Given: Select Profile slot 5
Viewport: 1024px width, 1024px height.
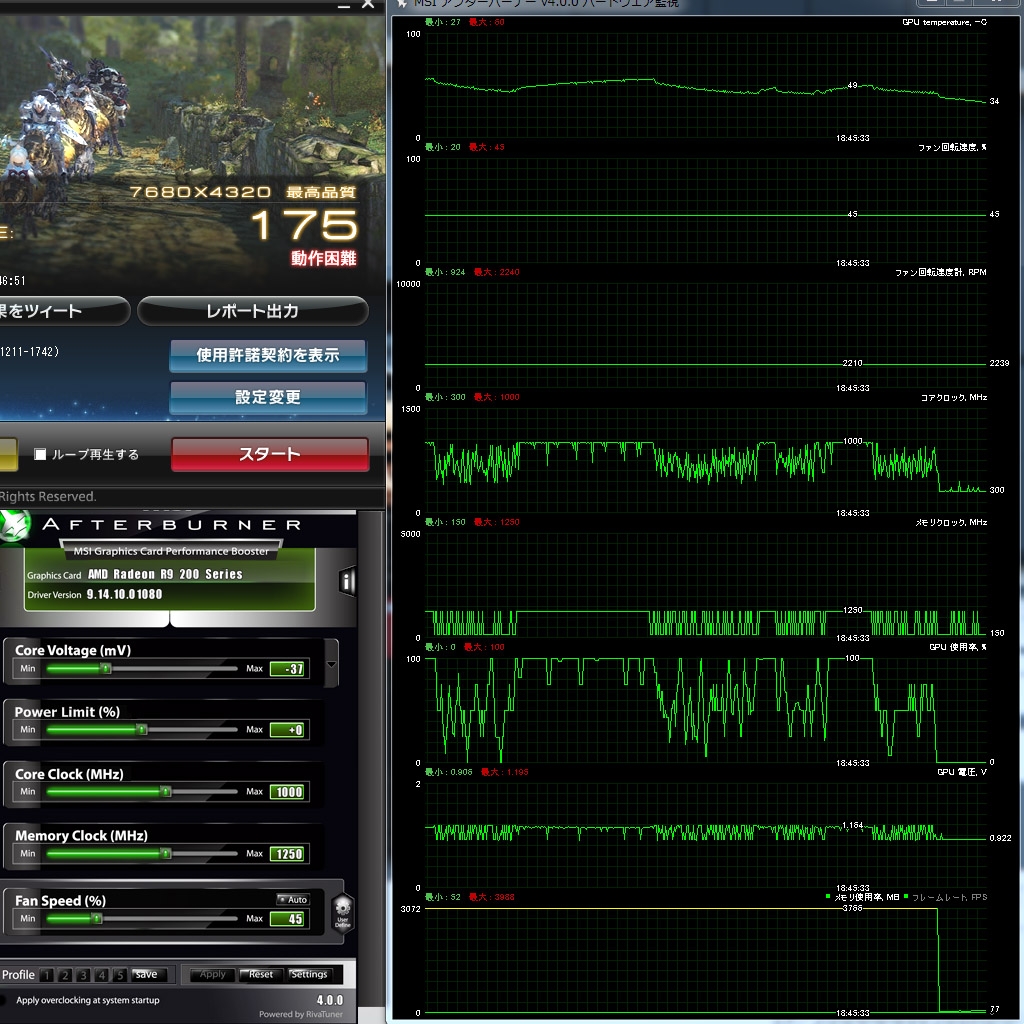Looking at the screenshot, I should [120, 975].
